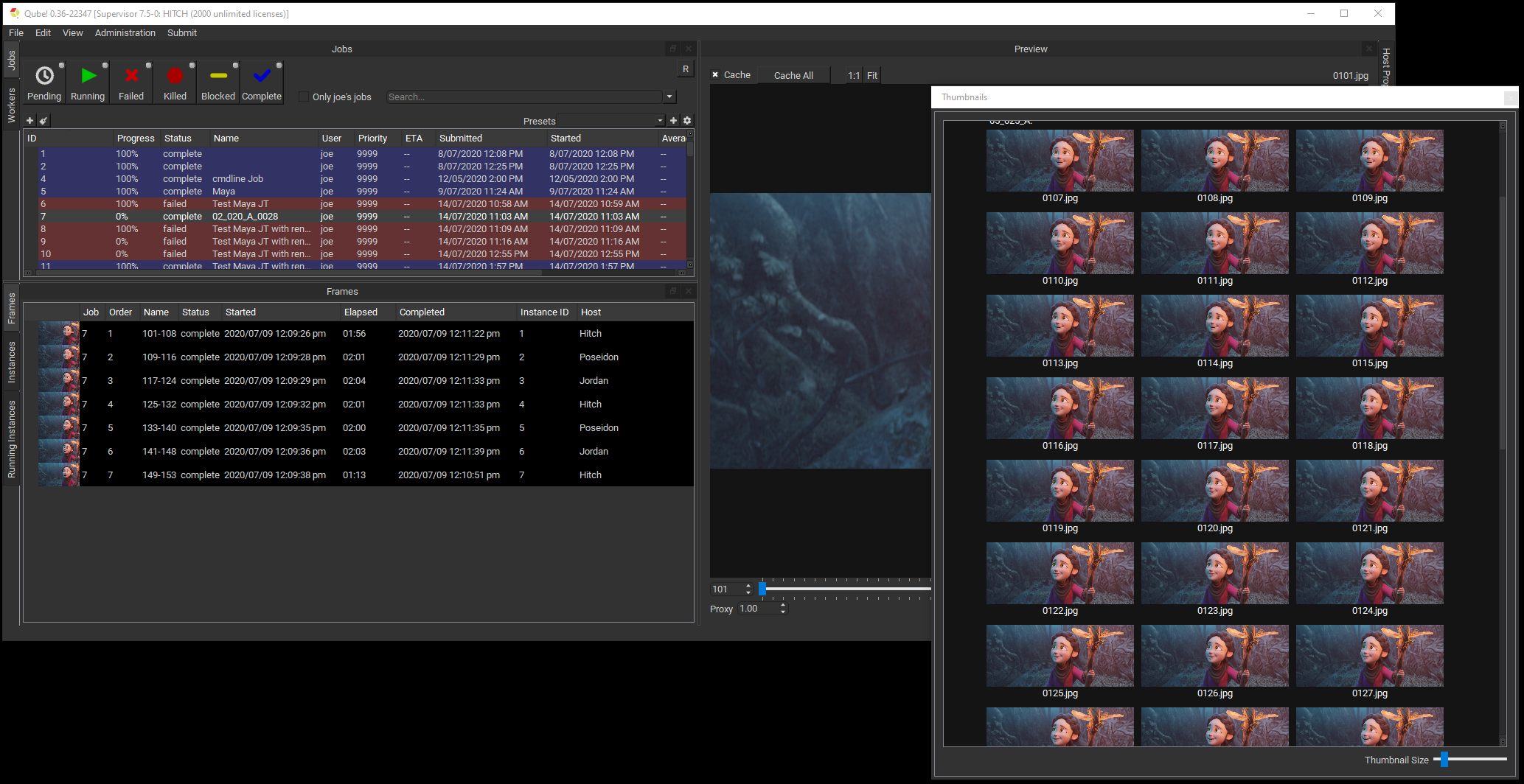Select the Running jobs filter icon

click(x=88, y=76)
